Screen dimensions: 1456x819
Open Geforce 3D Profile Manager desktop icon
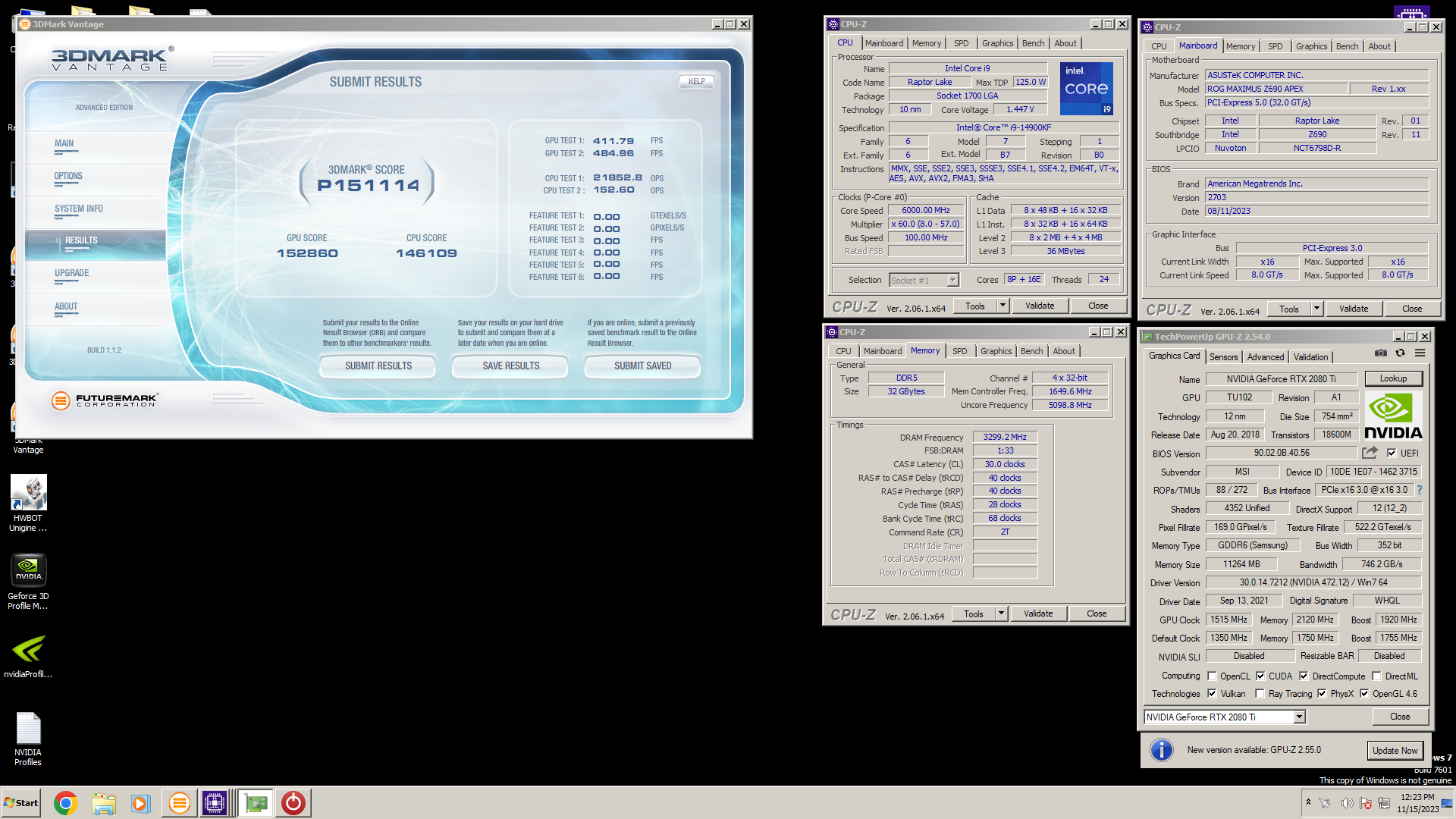pos(28,582)
